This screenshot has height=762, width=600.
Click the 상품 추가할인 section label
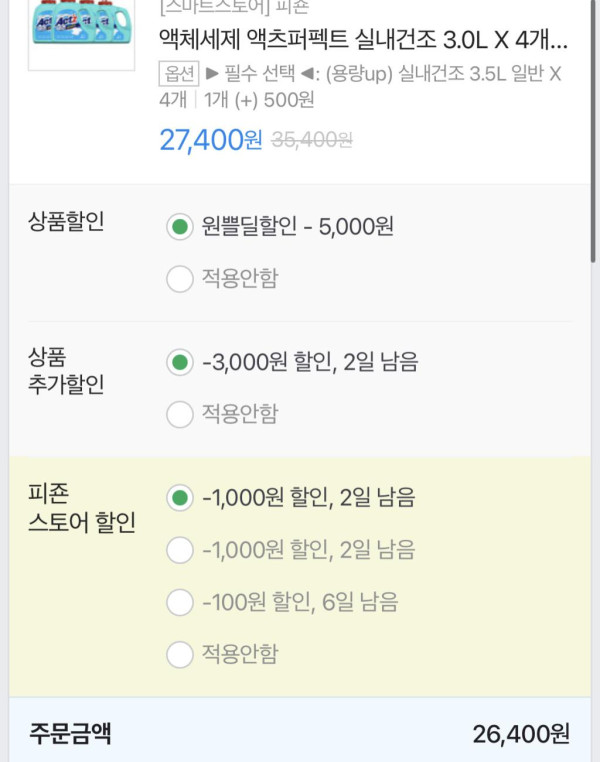point(66,371)
